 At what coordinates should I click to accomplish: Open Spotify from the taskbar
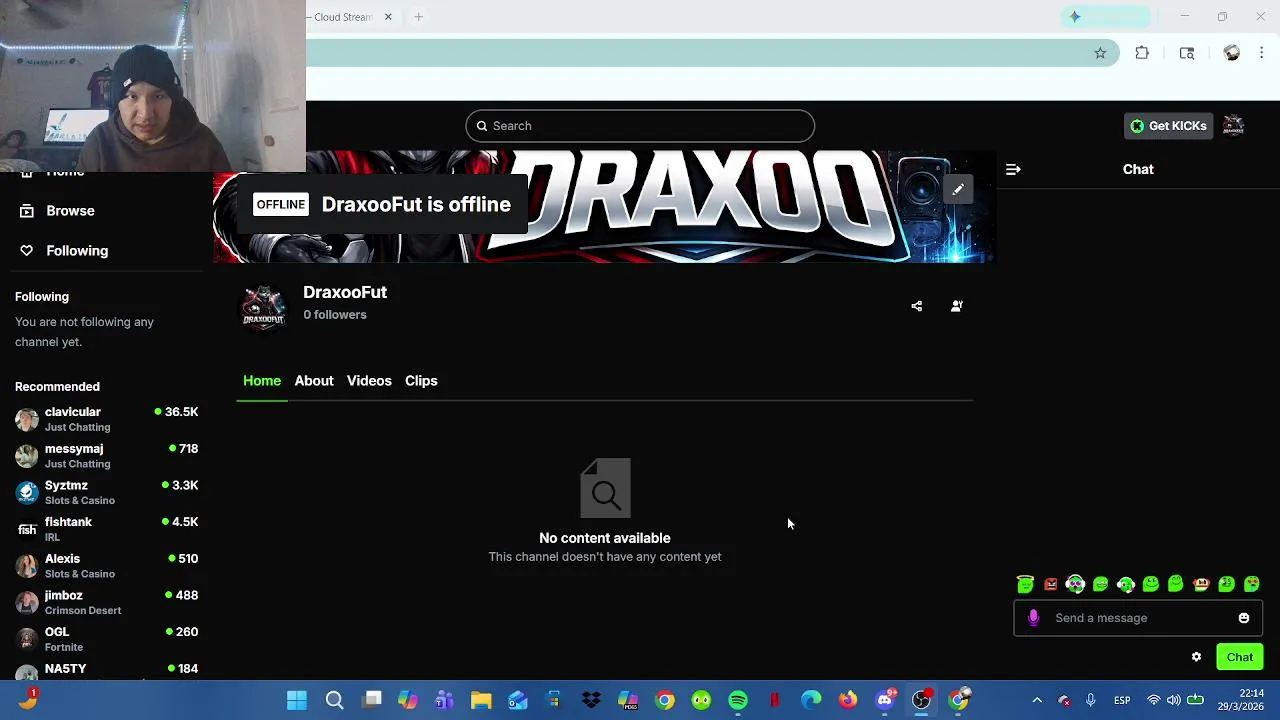[738, 700]
